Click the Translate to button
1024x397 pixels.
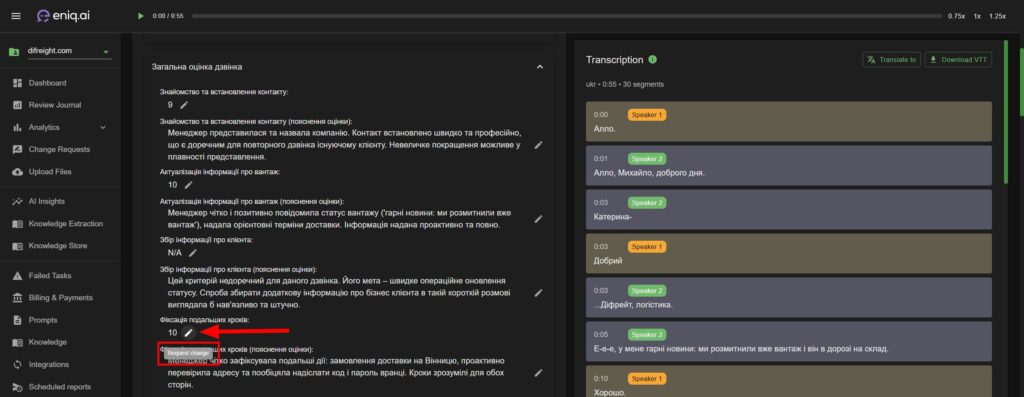tap(891, 59)
